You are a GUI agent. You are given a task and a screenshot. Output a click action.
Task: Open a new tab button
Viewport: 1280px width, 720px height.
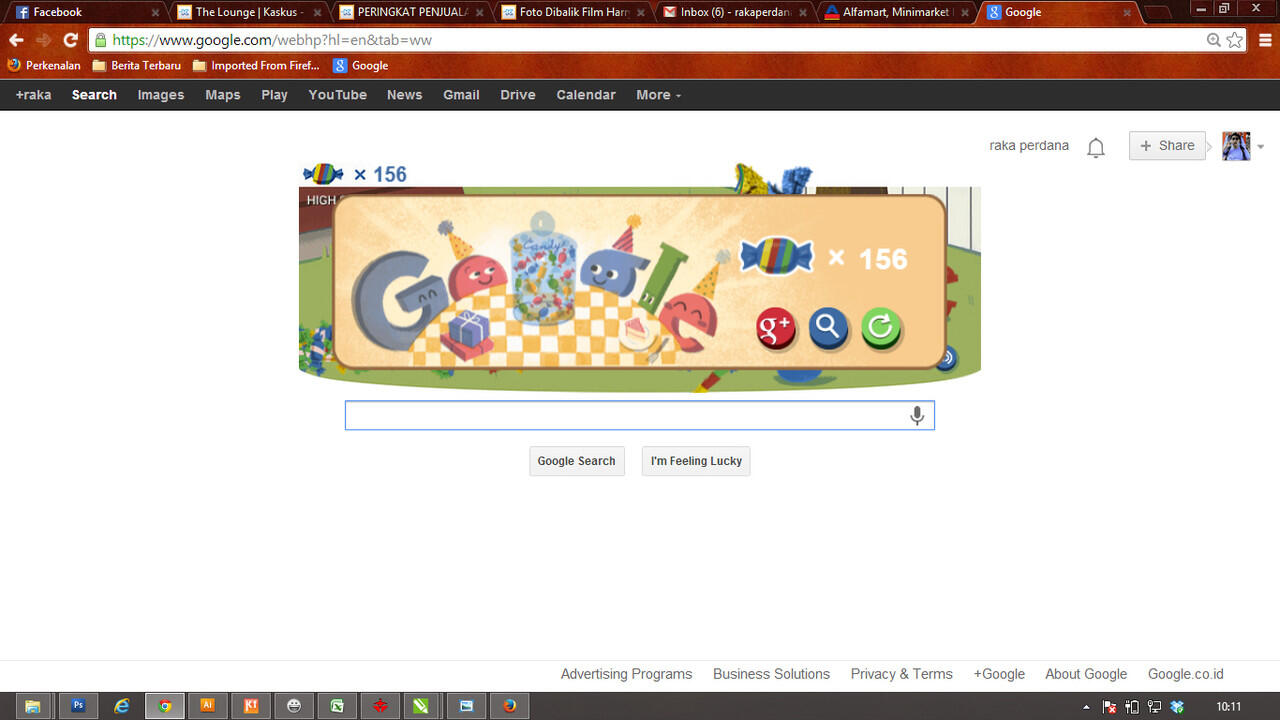pos(1157,13)
